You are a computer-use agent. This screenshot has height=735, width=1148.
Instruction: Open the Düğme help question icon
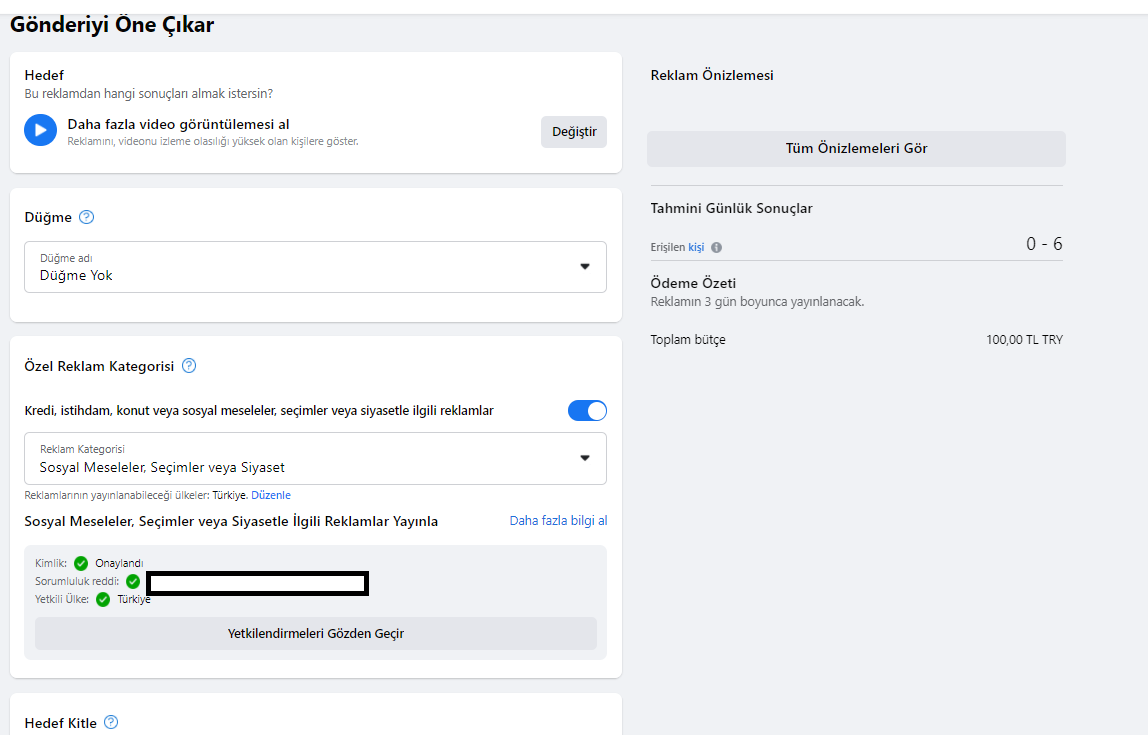pos(86,217)
